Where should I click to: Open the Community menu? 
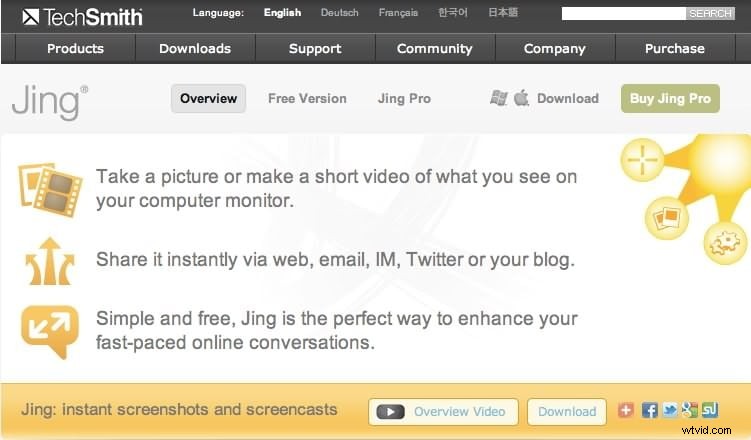434,48
